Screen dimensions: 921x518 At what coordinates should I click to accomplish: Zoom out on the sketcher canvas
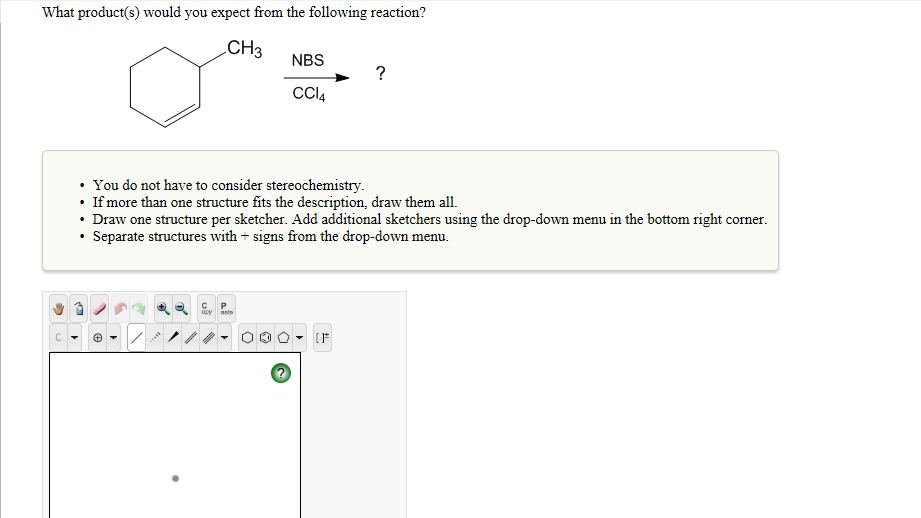[x=181, y=308]
